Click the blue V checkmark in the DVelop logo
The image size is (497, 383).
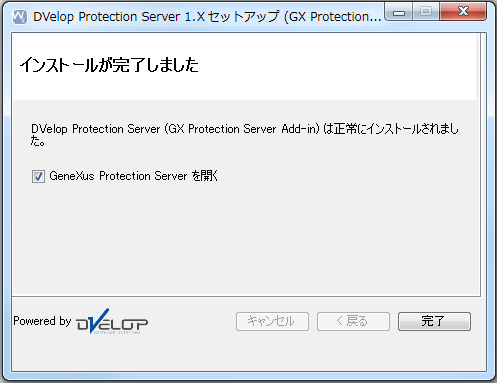click(x=99, y=320)
